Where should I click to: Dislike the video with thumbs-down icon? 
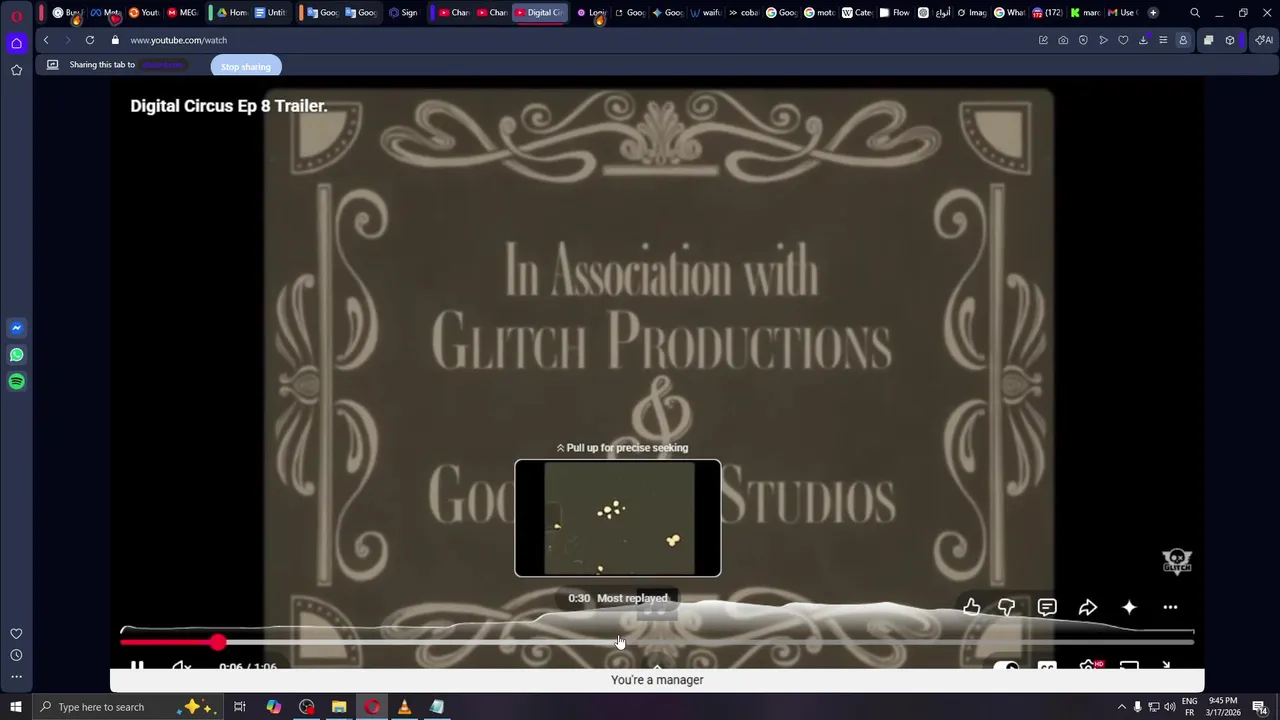(1007, 607)
